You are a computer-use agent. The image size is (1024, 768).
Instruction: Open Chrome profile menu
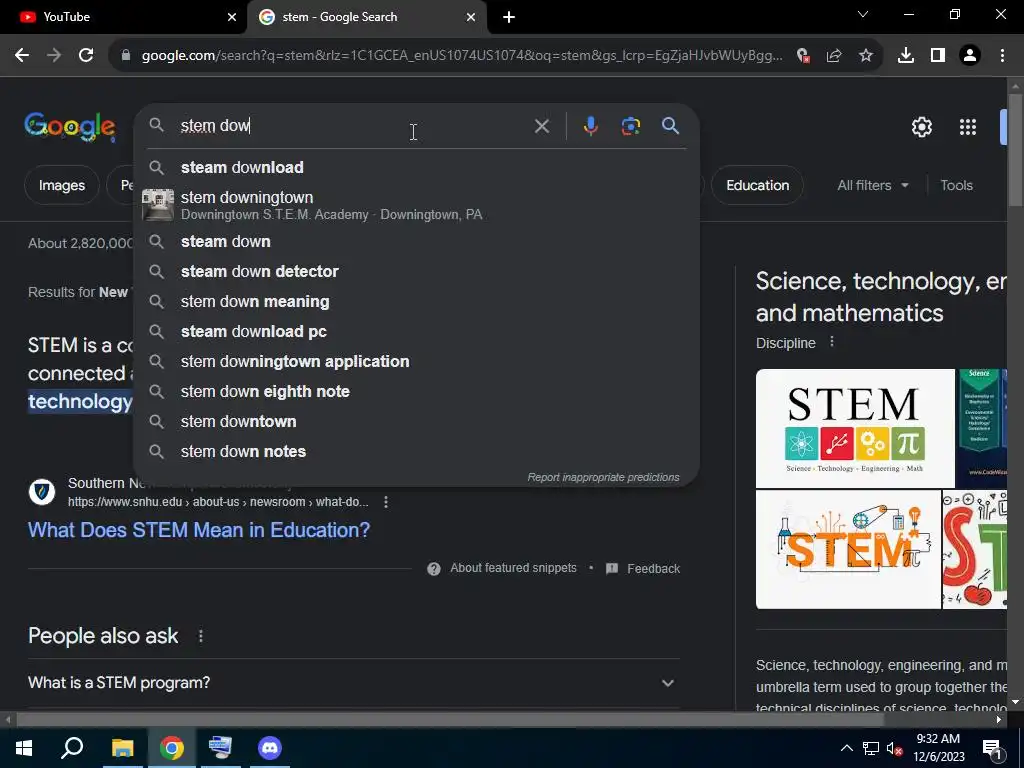point(970,56)
